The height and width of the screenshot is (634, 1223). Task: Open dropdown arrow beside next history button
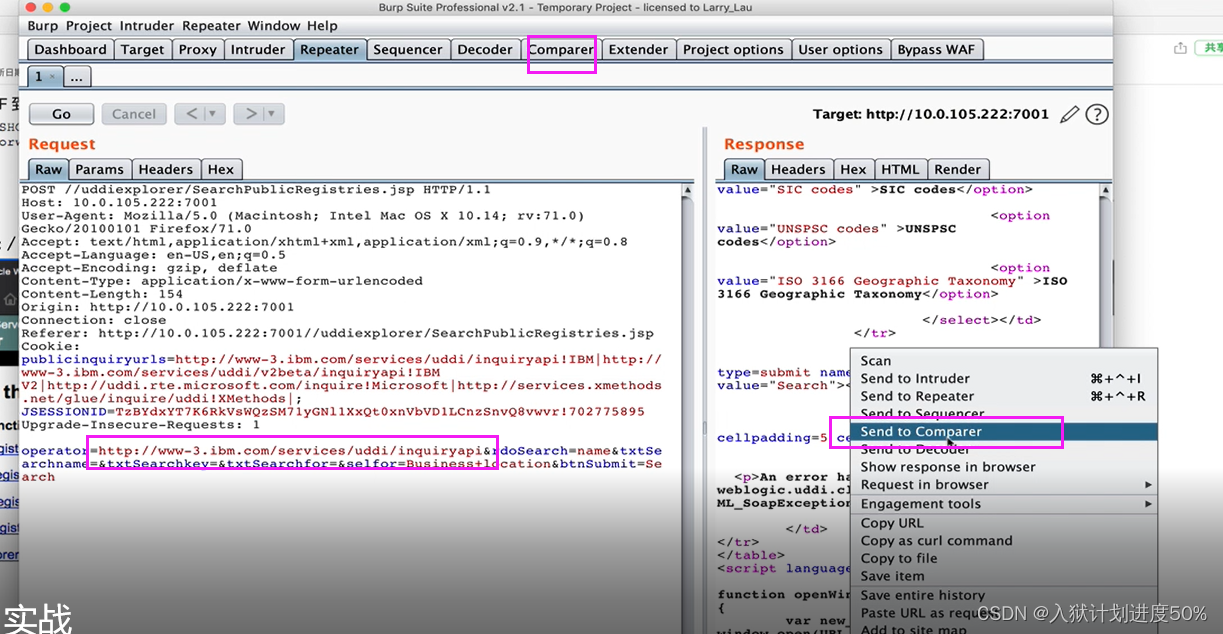pyautogui.click(x=271, y=114)
